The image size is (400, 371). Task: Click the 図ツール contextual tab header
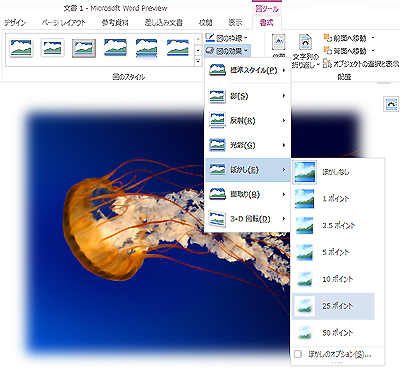pos(267,8)
